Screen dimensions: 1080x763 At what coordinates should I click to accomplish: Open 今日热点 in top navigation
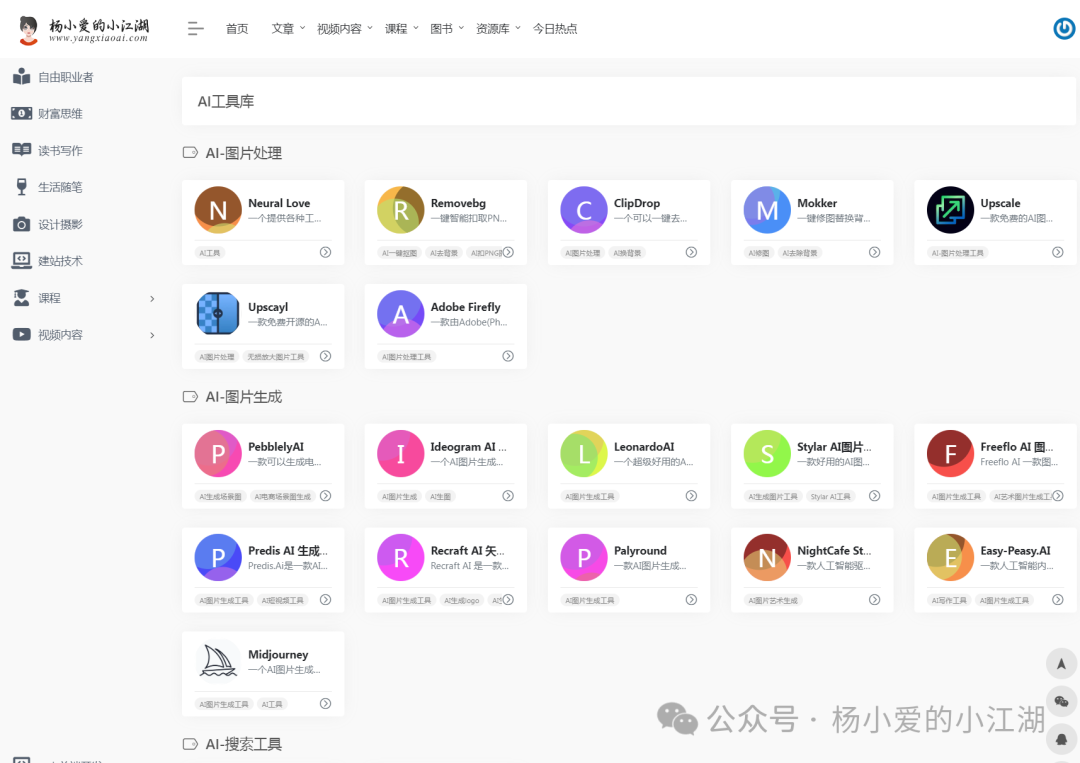coord(554,28)
